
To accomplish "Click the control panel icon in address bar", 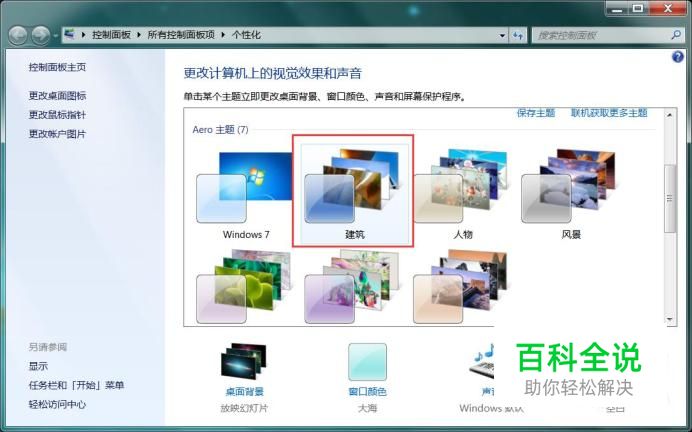I will coord(69,34).
